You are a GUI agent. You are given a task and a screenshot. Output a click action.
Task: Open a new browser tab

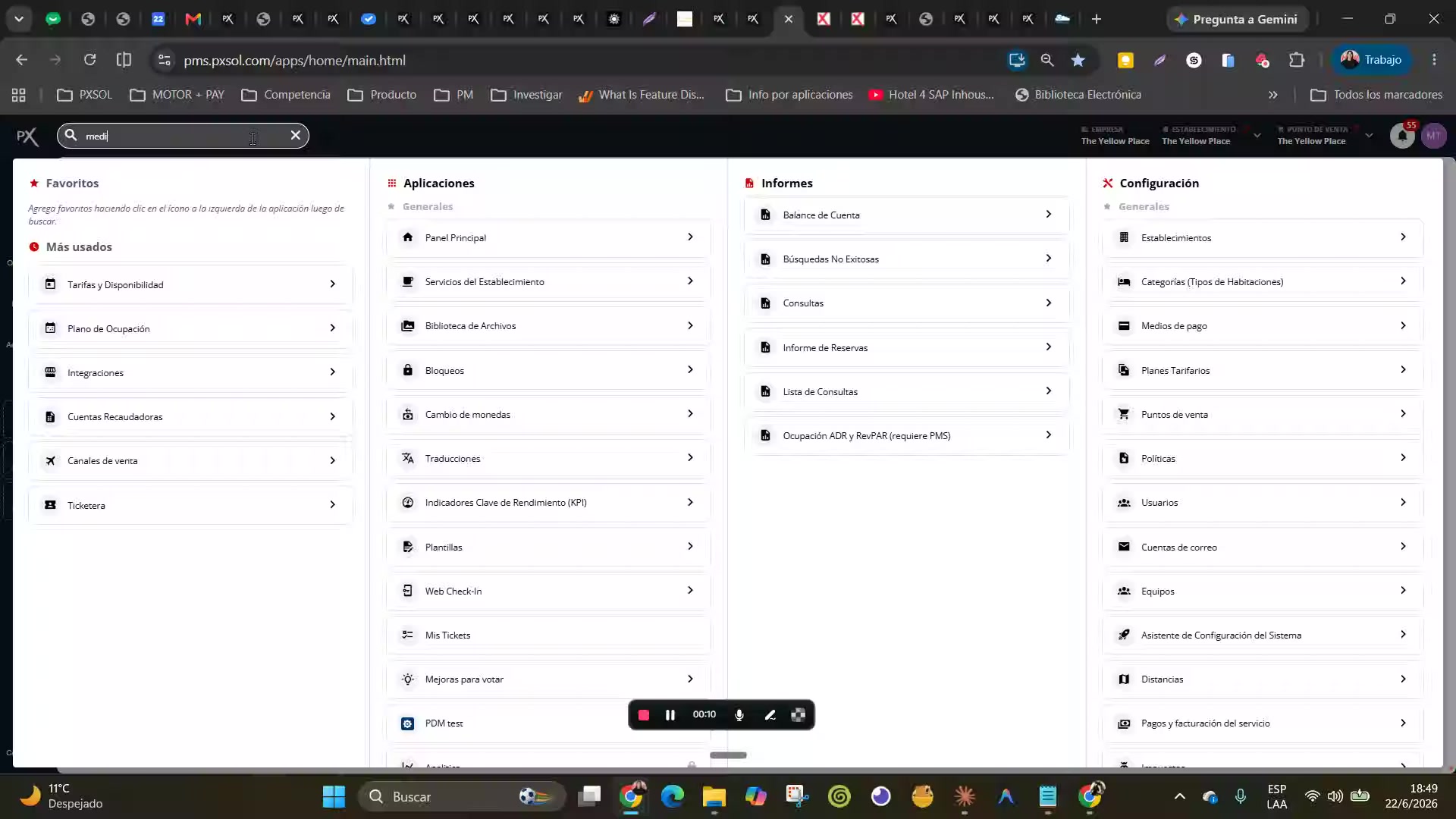[1097, 19]
